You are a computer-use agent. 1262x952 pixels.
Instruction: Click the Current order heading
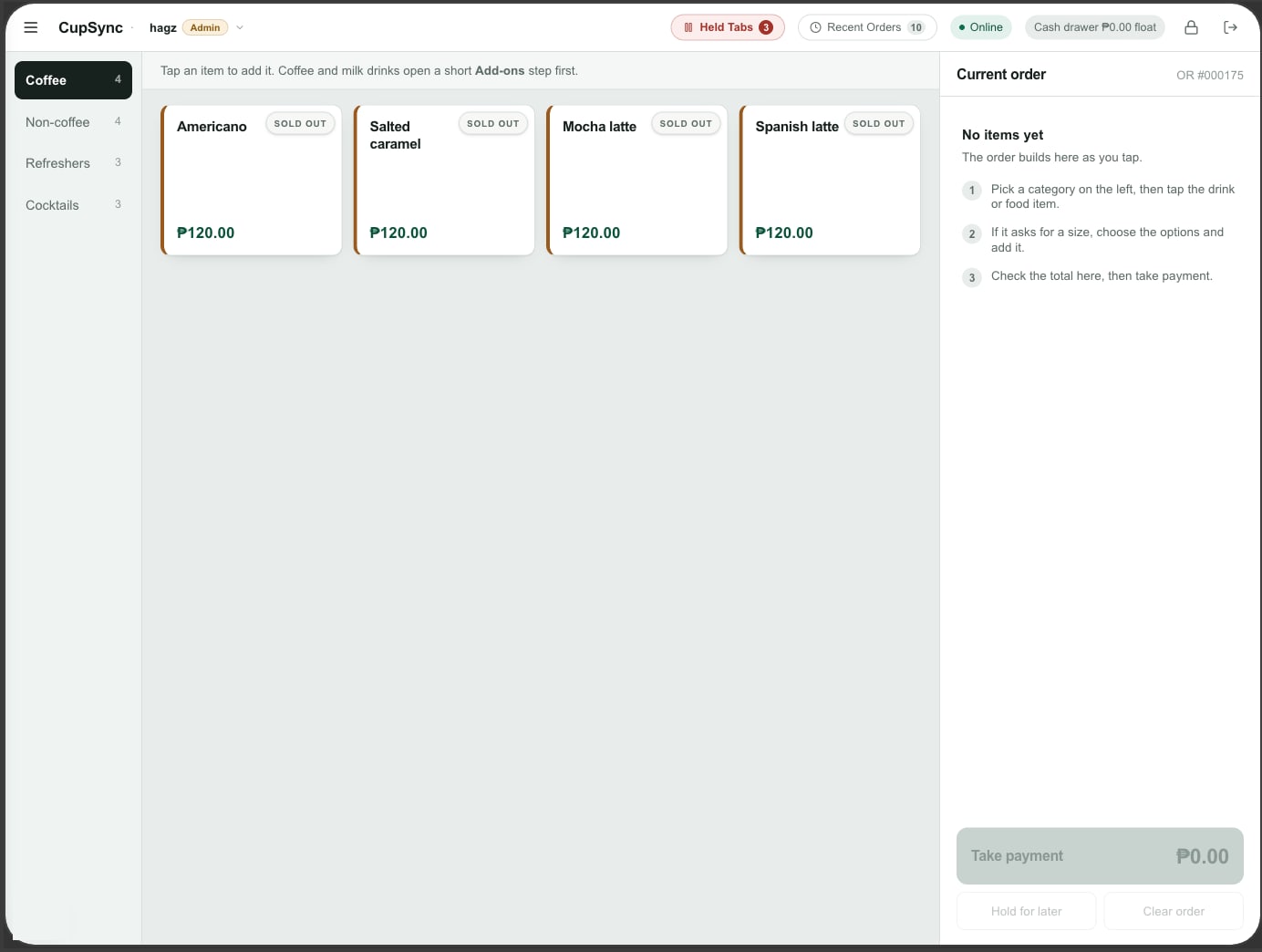(1001, 75)
